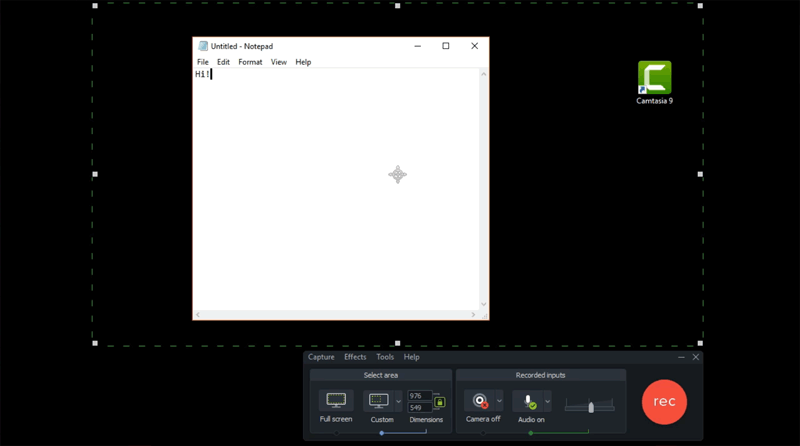Image resolution: width=800 pixels, height=446 pixels.
Task: Toggle the dimensions aspect ratio lock
Action: (440, 401)
